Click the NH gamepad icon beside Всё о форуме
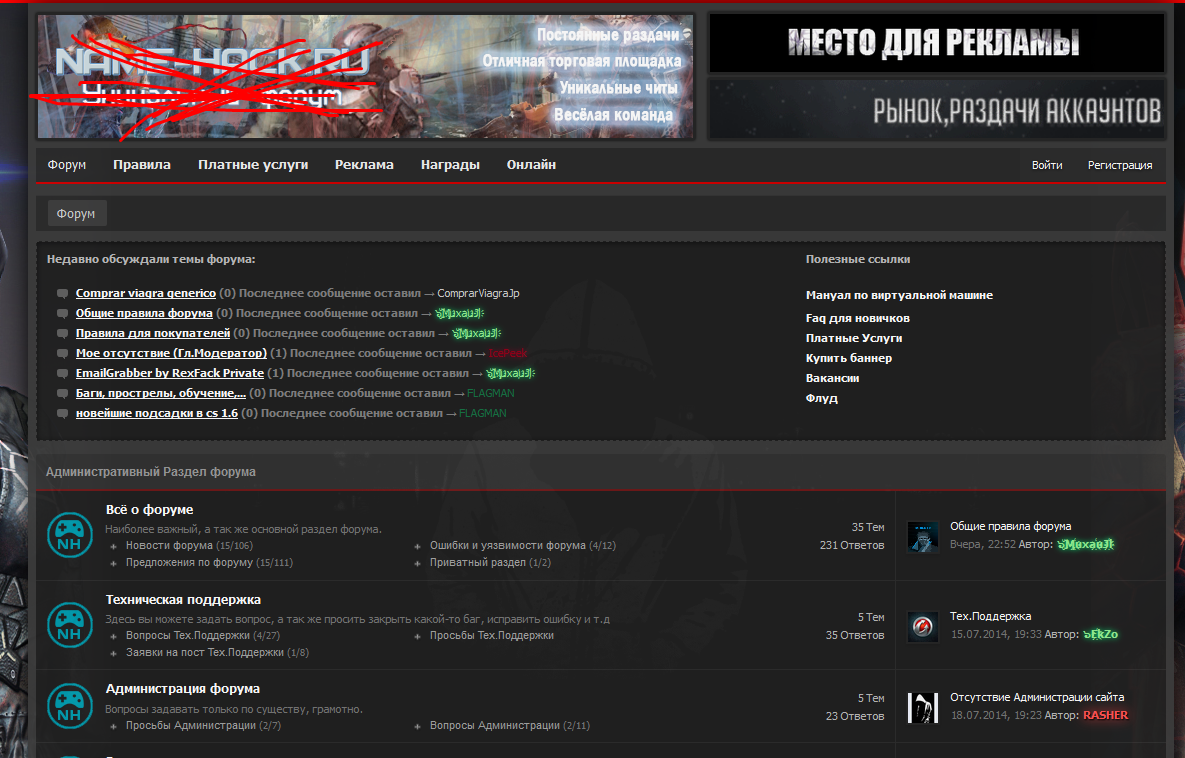 click(70, 535)
